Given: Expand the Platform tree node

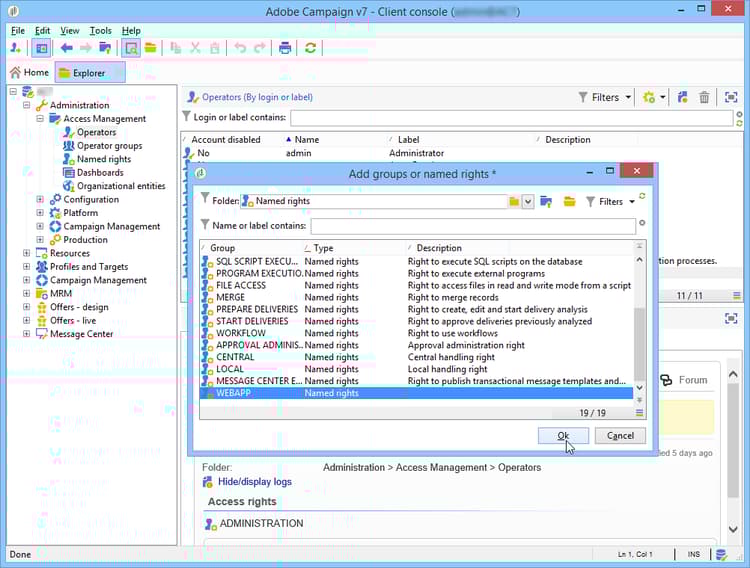Looking at the screenshot, I should click(x=40, y=212).
